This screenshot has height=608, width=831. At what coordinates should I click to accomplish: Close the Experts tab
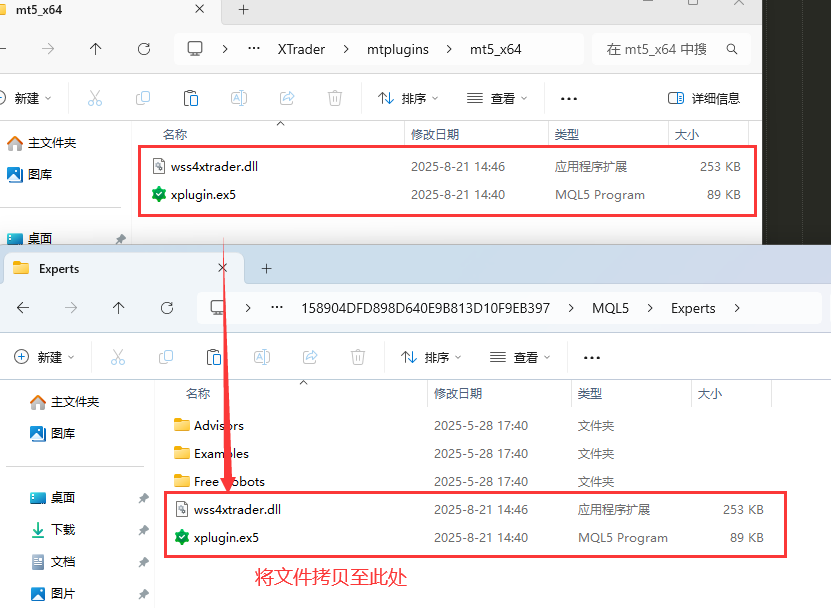tap(223, 268)
